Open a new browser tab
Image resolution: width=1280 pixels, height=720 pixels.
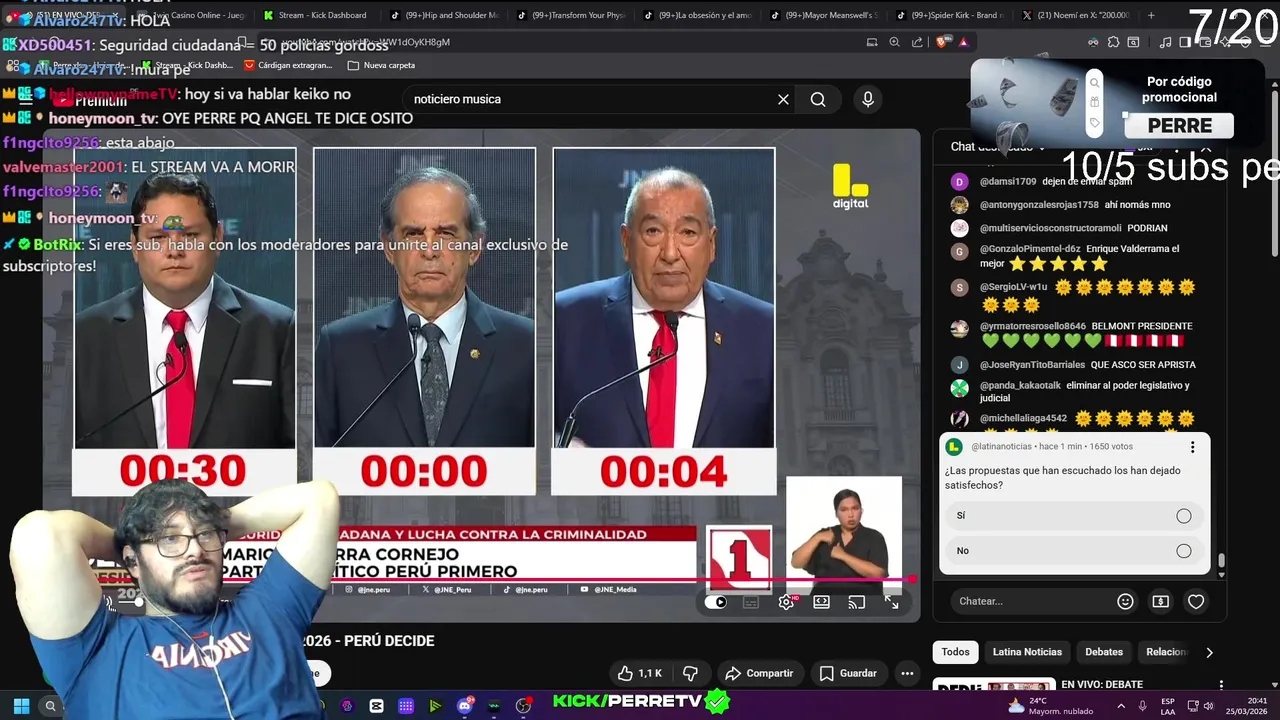tap(1151, 15)
